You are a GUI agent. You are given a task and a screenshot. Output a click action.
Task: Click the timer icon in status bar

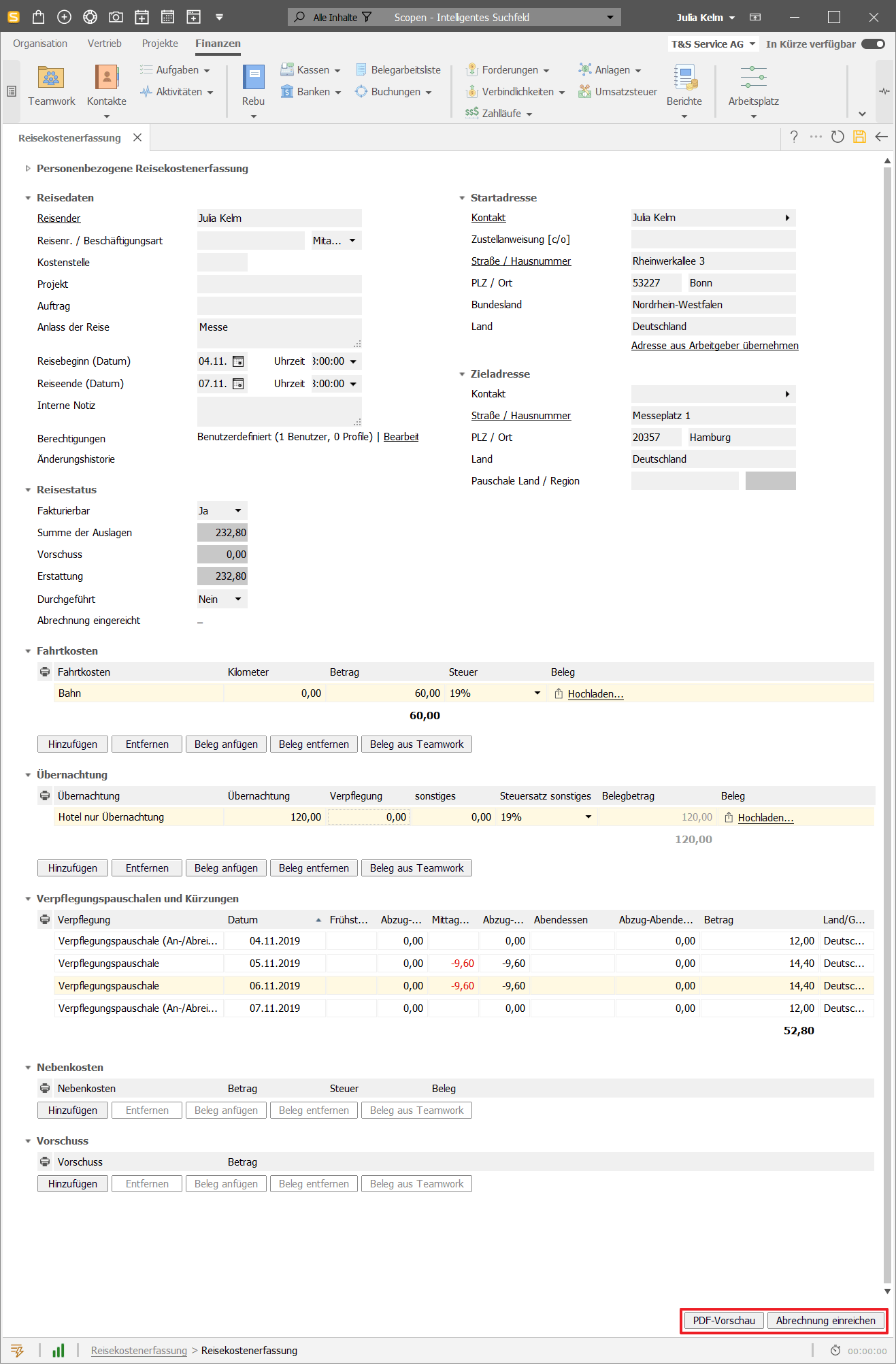coord(835,1351)
